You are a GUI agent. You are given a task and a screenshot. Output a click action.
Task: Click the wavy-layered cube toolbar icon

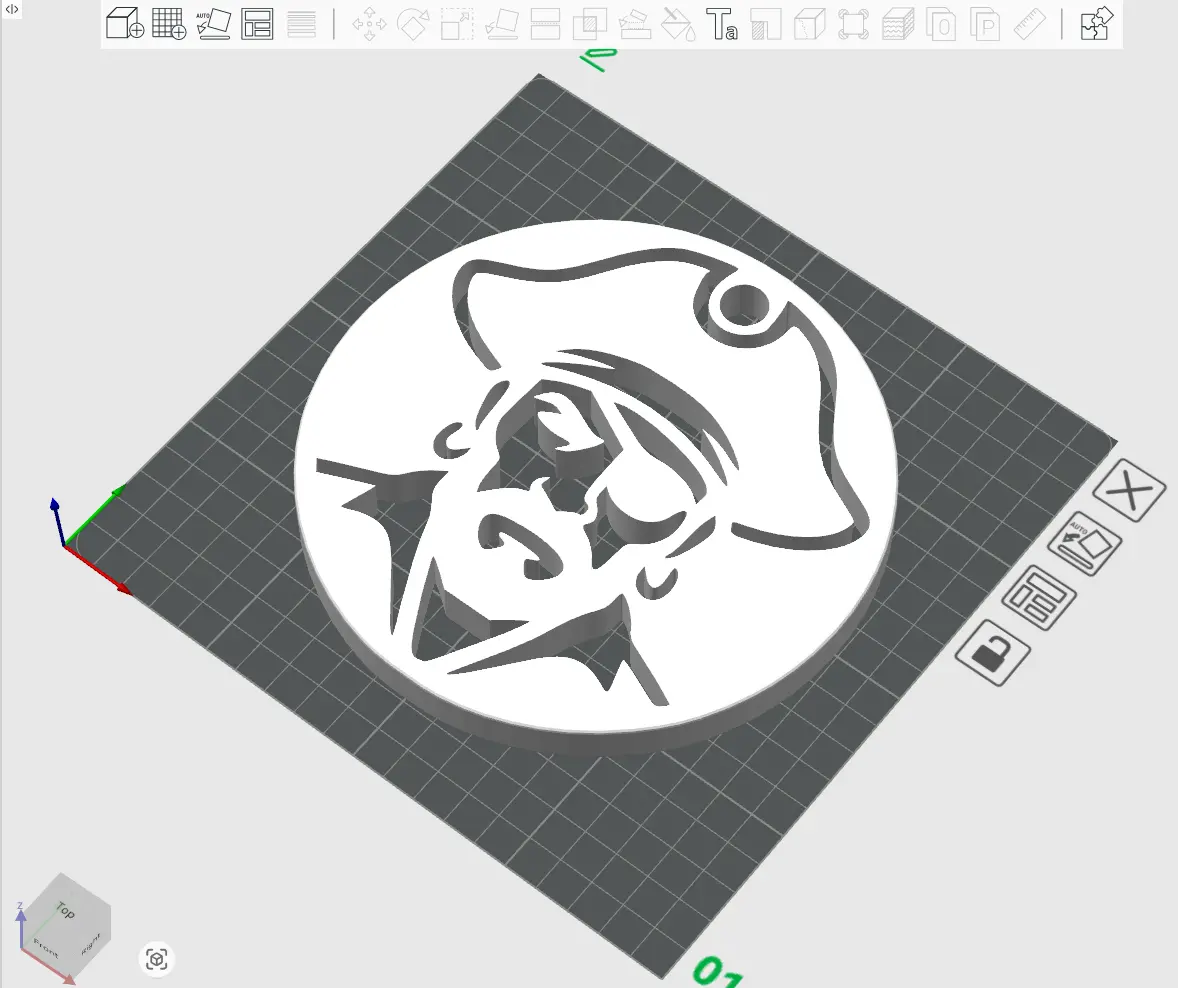(x=898, y=24)
